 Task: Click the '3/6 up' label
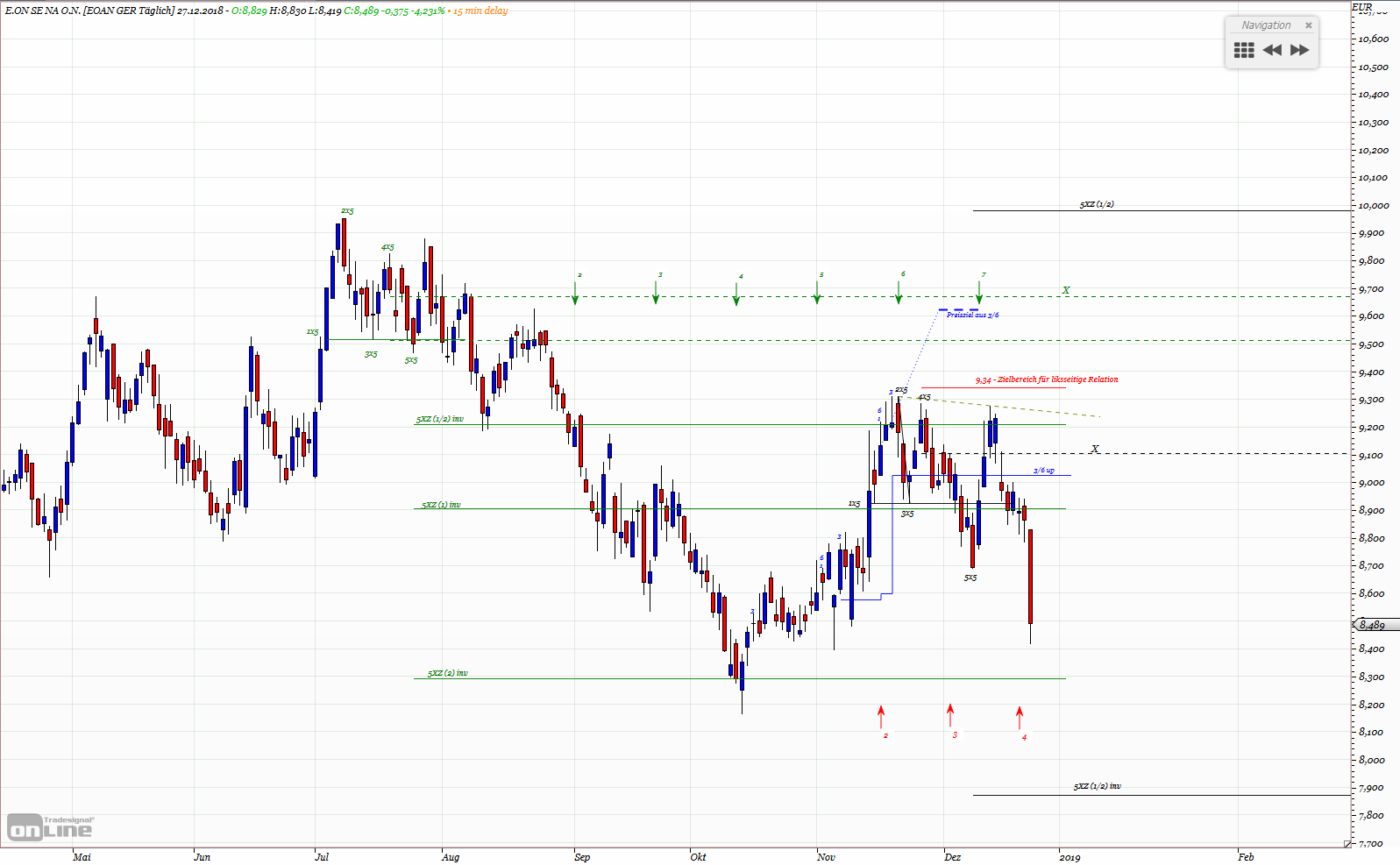coord(1043,471)
